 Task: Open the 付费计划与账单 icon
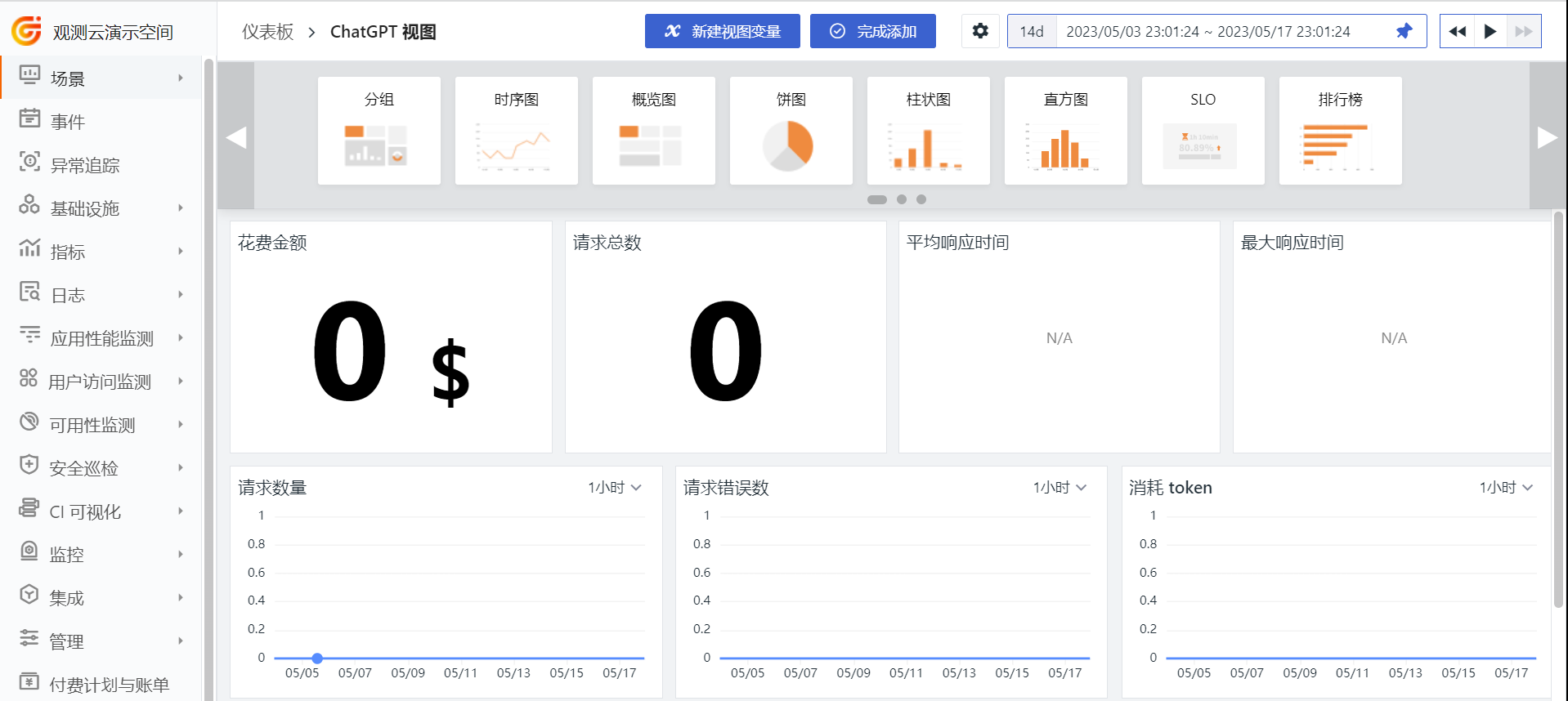point(29,682)
